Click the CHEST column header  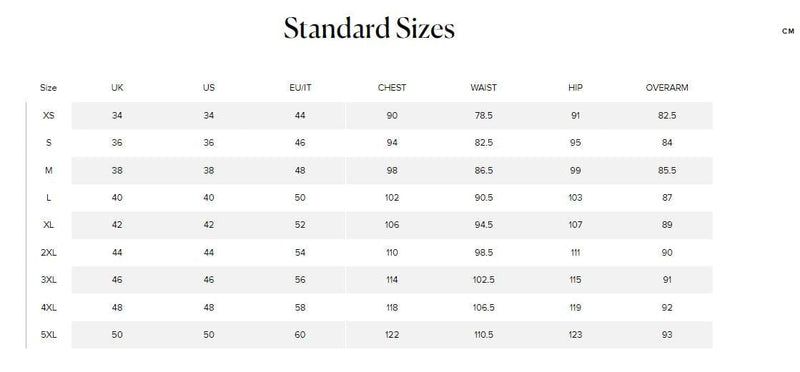(x=392, y=88)
